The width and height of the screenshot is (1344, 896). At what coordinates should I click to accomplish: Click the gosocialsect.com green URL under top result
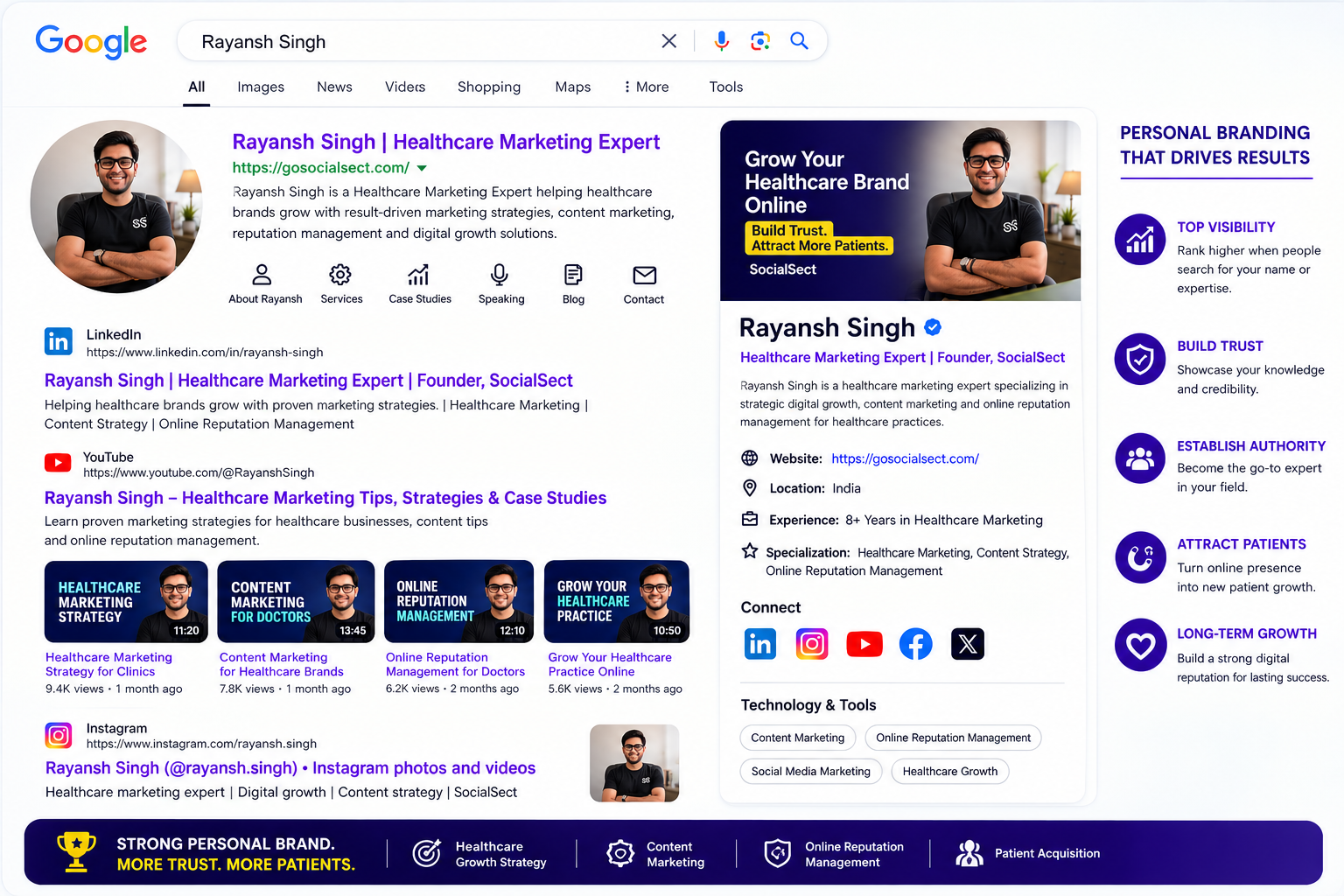click(320, 168)
